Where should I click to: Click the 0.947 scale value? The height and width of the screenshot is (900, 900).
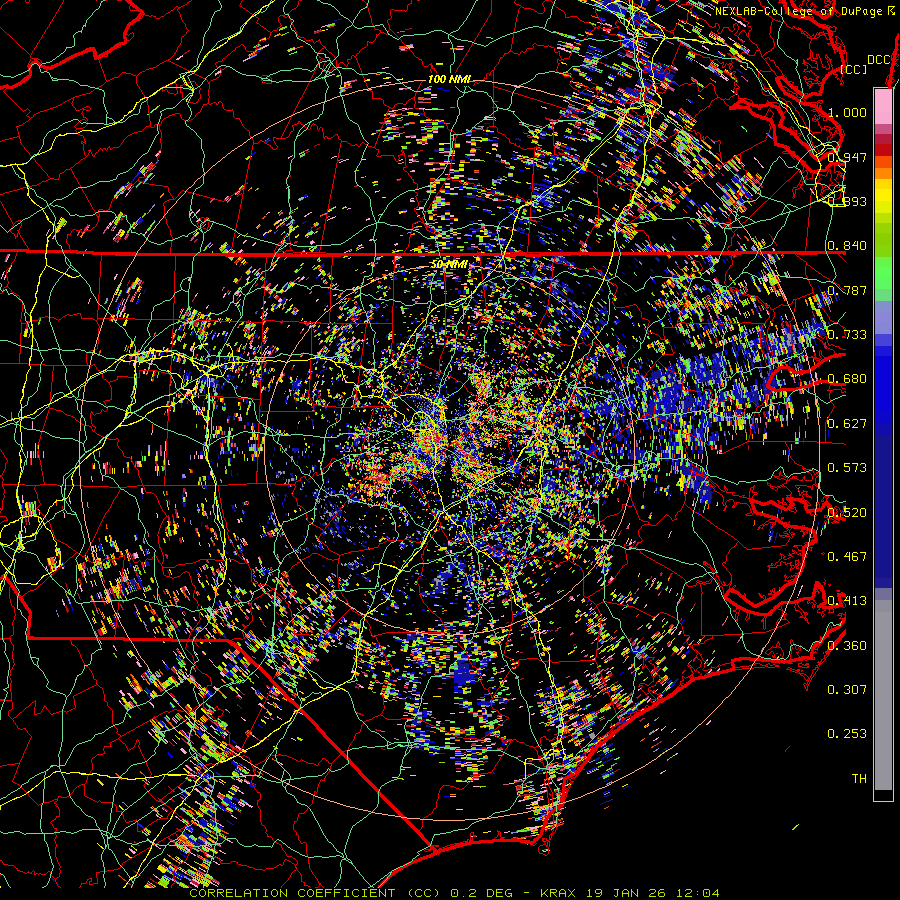click(x=847, y=157)
